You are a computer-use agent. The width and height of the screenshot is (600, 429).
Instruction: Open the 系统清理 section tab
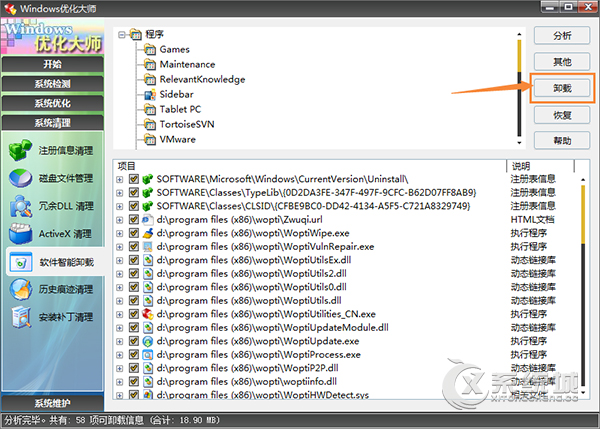52,123
